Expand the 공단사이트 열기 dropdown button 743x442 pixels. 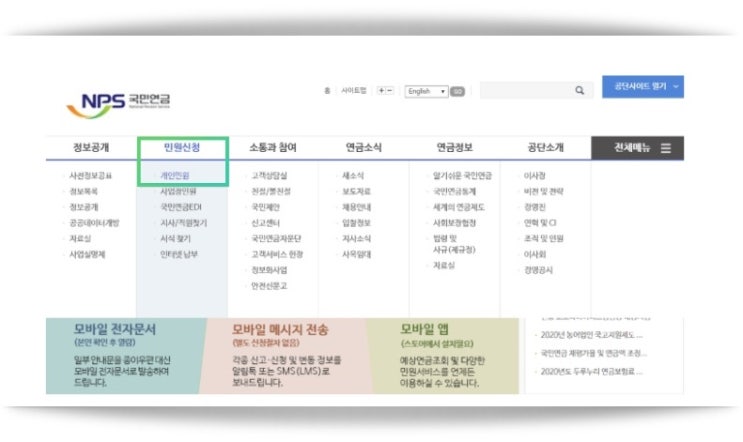(643, 87)
